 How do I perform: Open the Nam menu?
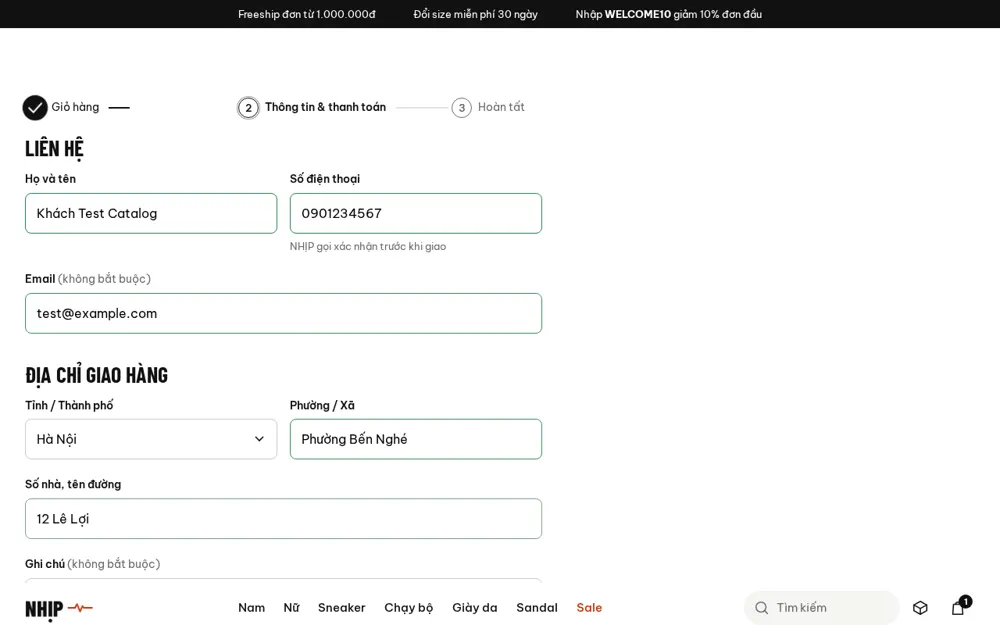click(x=251, y=607)
